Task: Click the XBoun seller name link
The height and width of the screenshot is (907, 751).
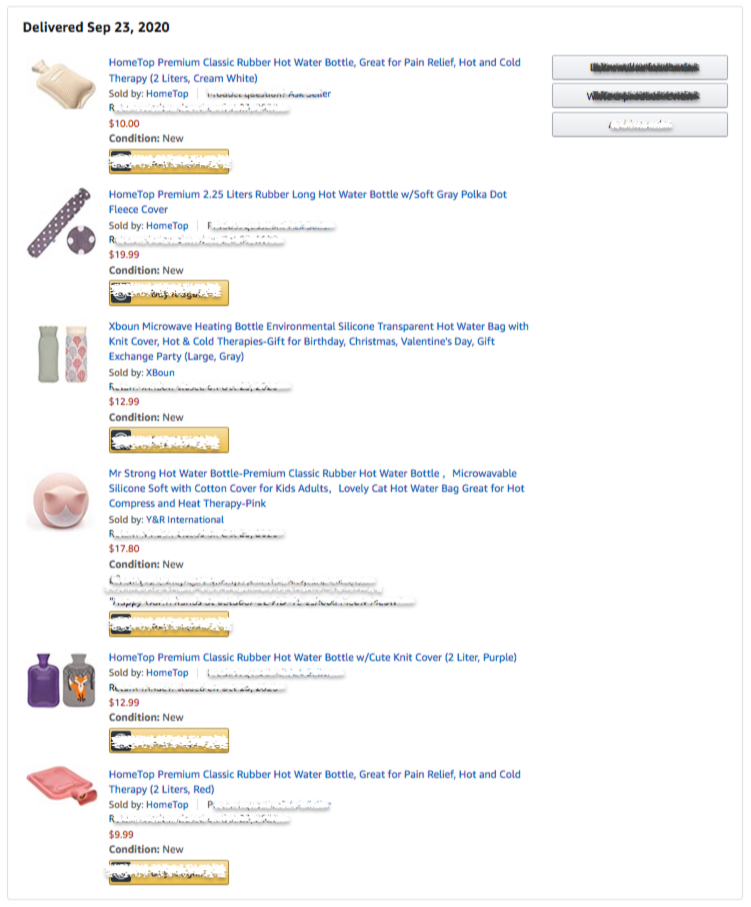Action: click(162, 372)
